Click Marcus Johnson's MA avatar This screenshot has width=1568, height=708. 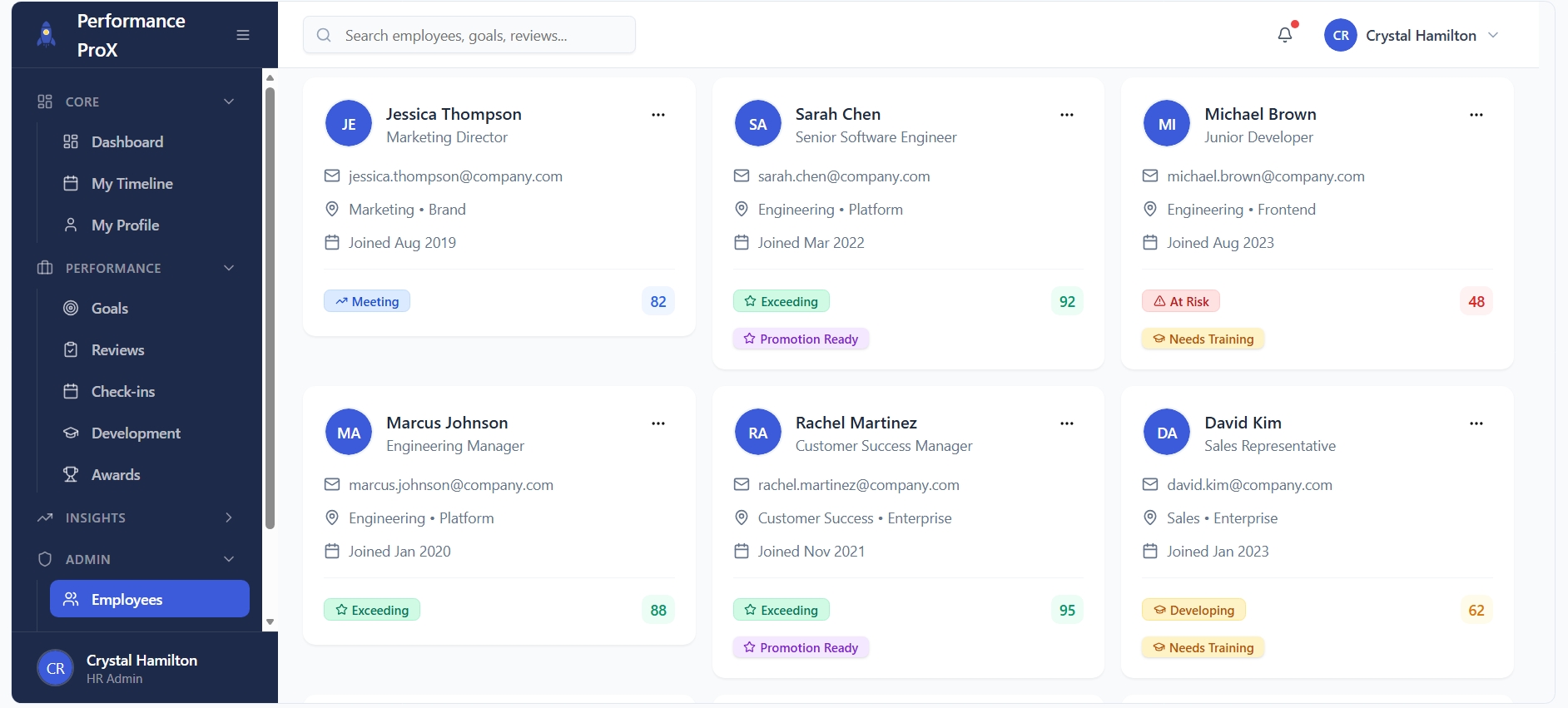pyautogui.click(x=349, y=433)
